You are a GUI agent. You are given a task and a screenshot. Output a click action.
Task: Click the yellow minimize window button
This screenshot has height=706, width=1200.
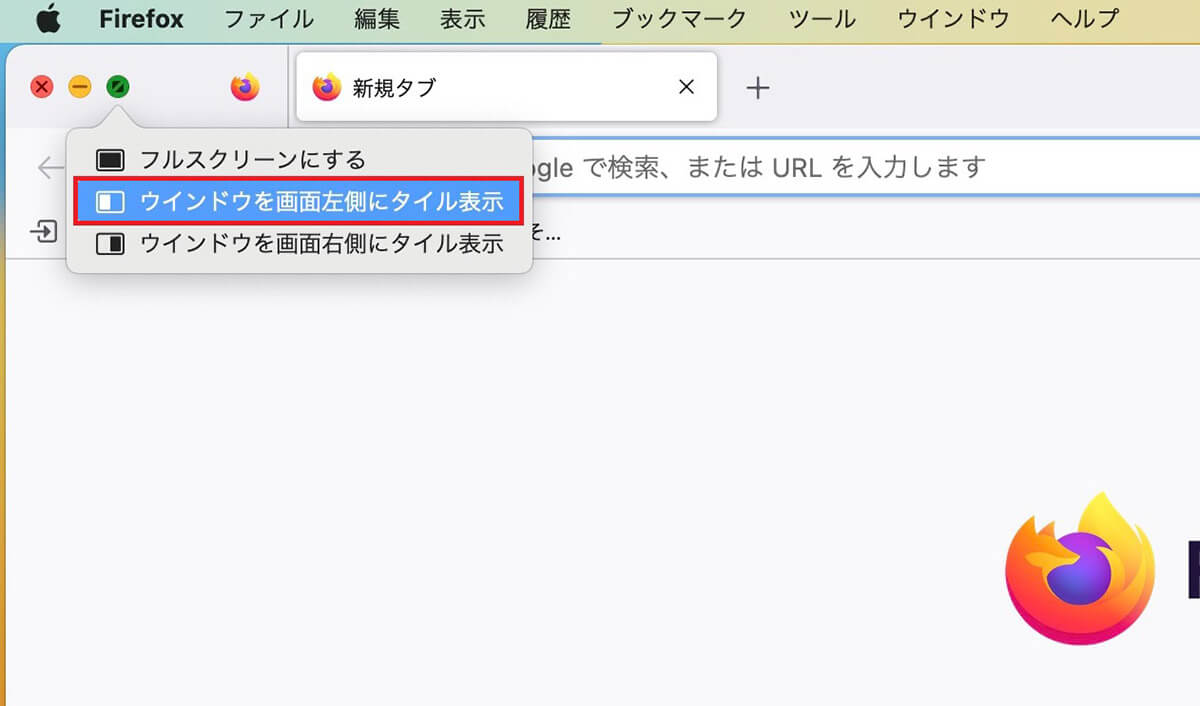click(80, 87)
